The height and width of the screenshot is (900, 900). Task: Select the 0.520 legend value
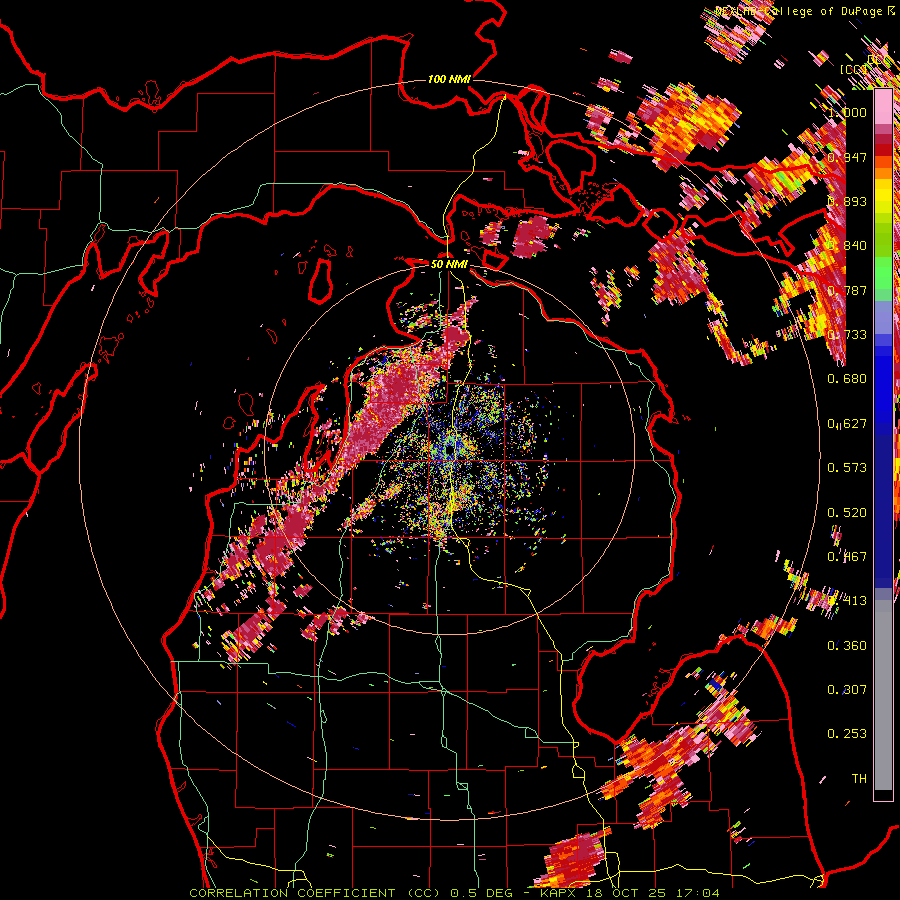pos(847,513)
